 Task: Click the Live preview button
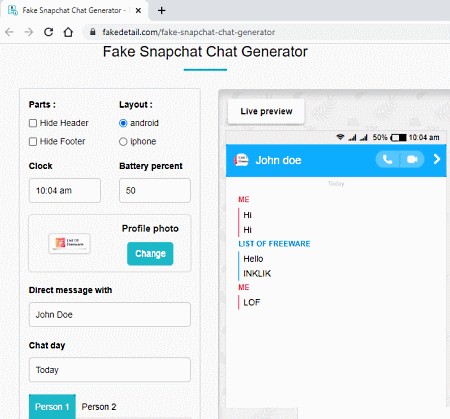pos(266,111)
